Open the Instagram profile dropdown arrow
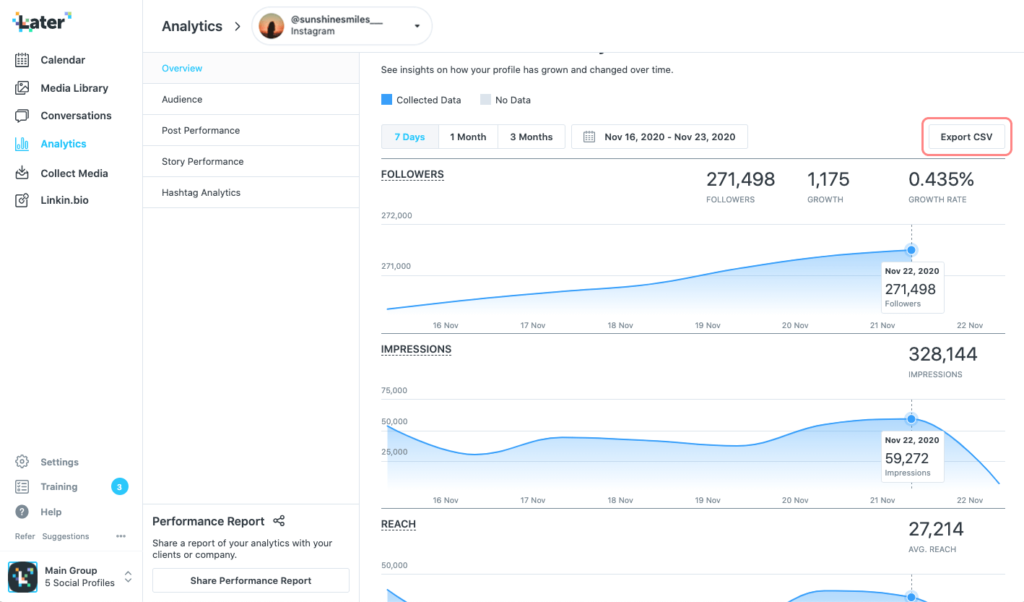Viewport: 1024px width, 602px height. coord(417,26)
